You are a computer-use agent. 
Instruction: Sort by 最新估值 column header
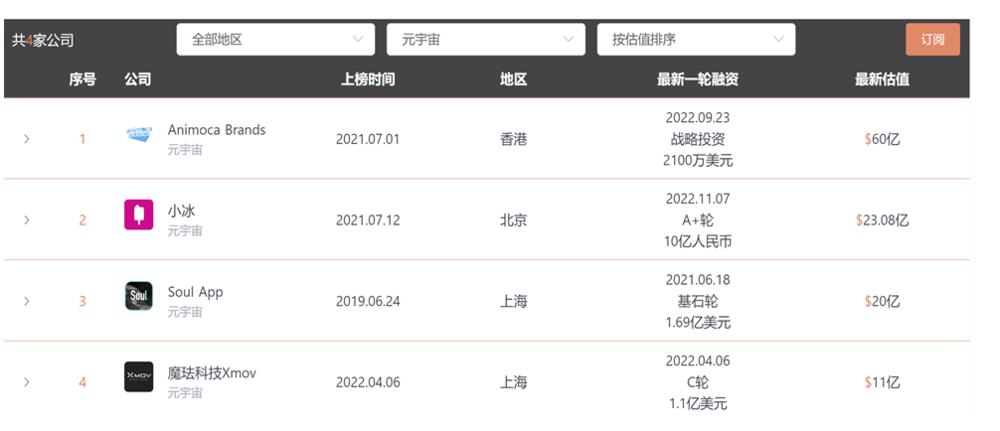point(882,80)
